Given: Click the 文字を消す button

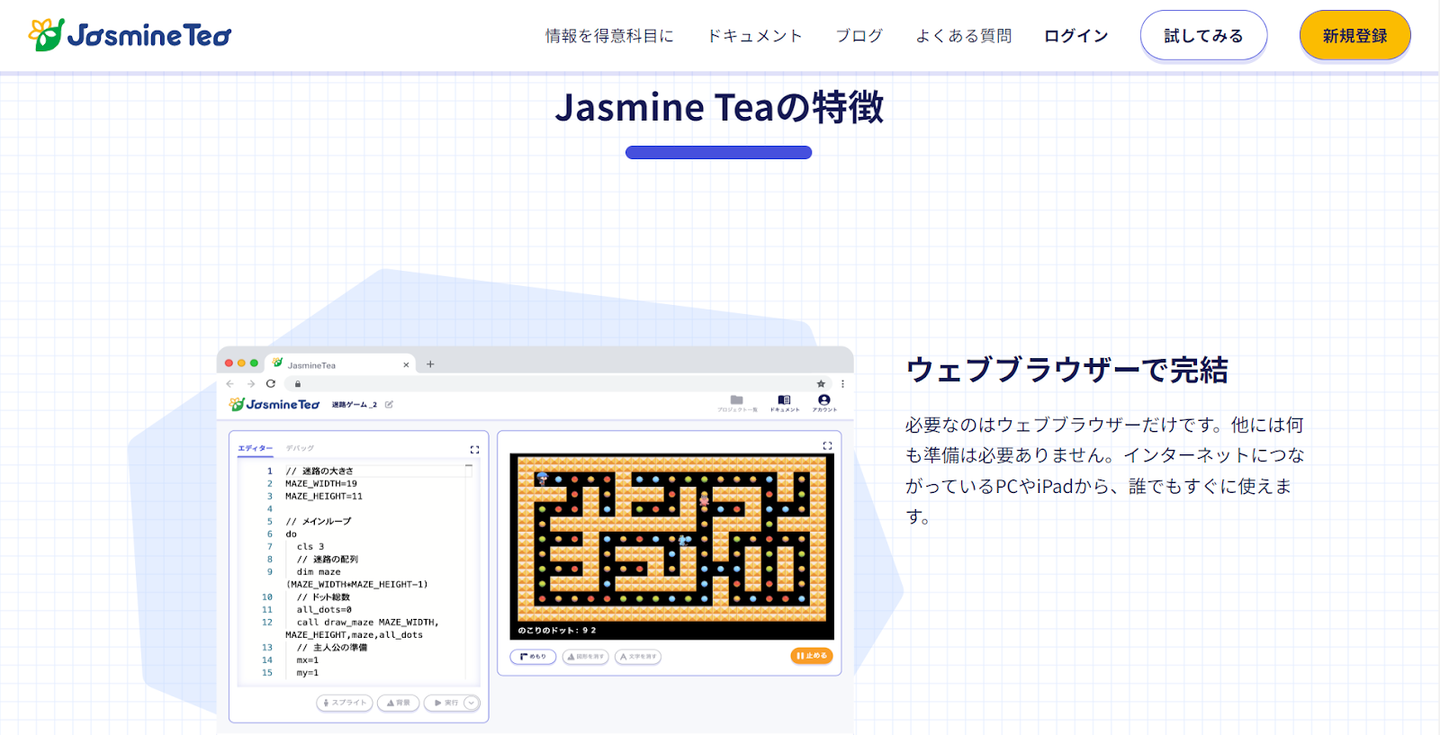Looking at the screenshot, I should pyautogui.click(x=638, y=656).
